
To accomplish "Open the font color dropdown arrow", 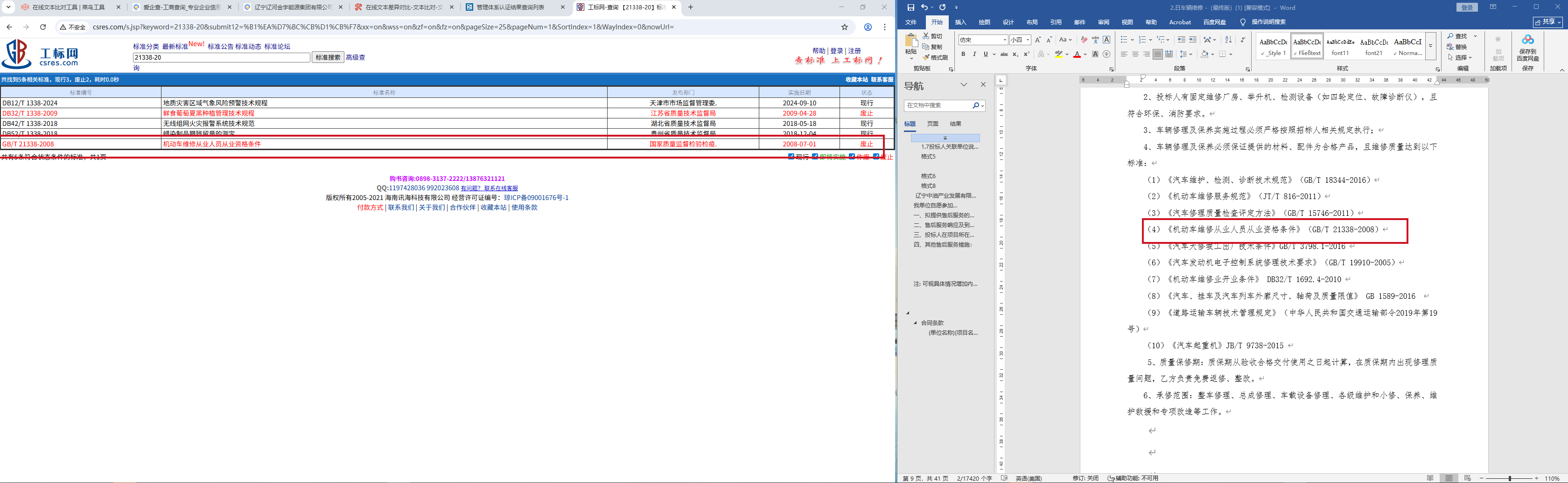I will [x=1085, y=54].
